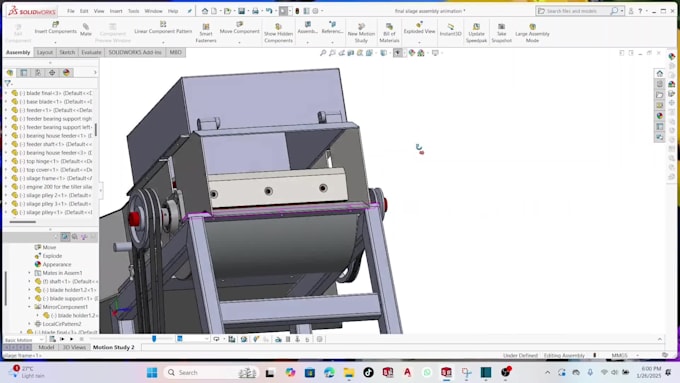Click Show Hidden Components
This screenshot has height=383, width=680.
(x=278, y=33)
